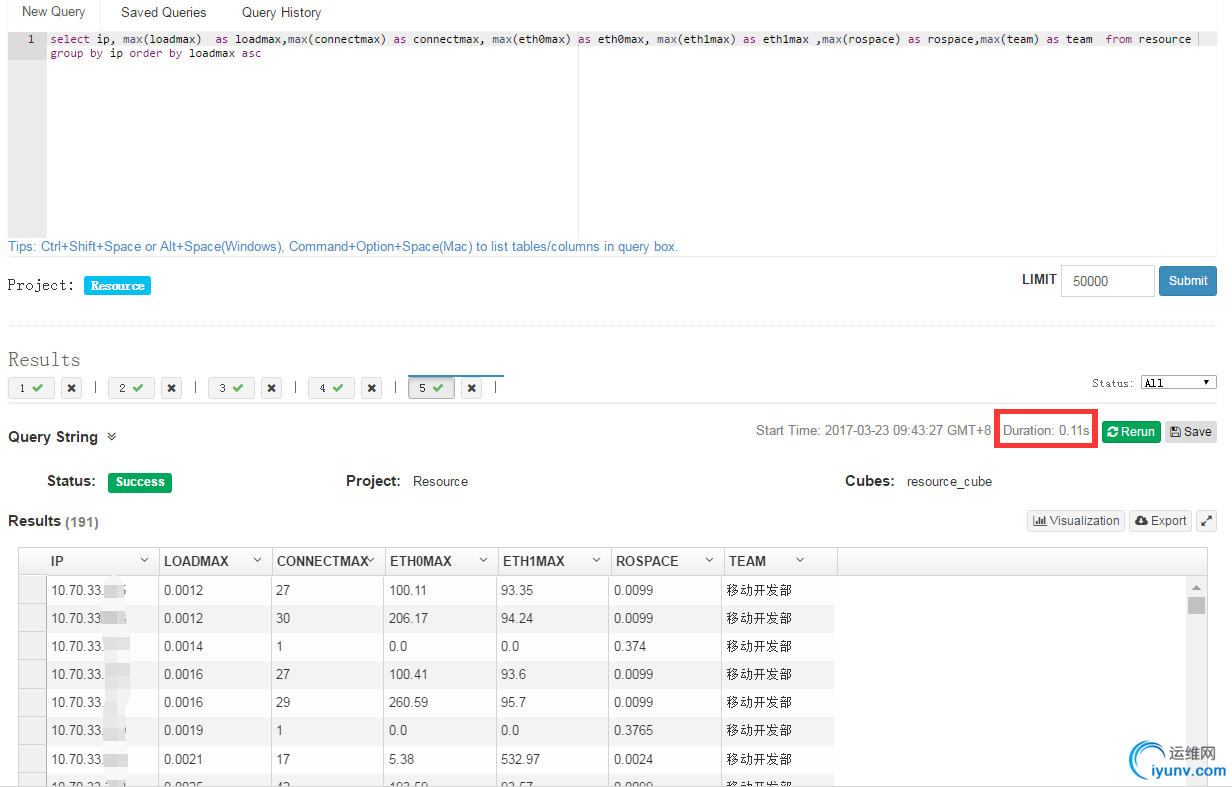Close result tab 4 with x icon
Viewport: 1232px width, 787px height.
[x=371, y=388]
